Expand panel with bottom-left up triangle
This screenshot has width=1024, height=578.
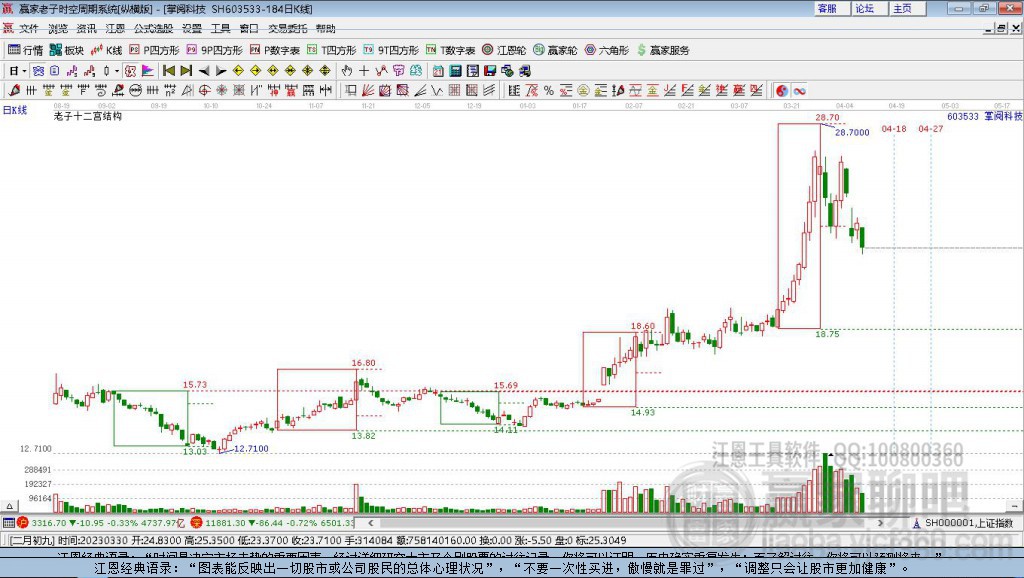click(x=9, y=506)
